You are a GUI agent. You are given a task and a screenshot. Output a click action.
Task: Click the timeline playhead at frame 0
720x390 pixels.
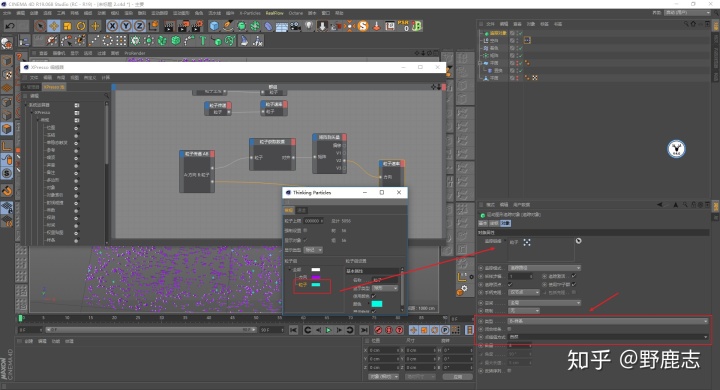(20, 318)
